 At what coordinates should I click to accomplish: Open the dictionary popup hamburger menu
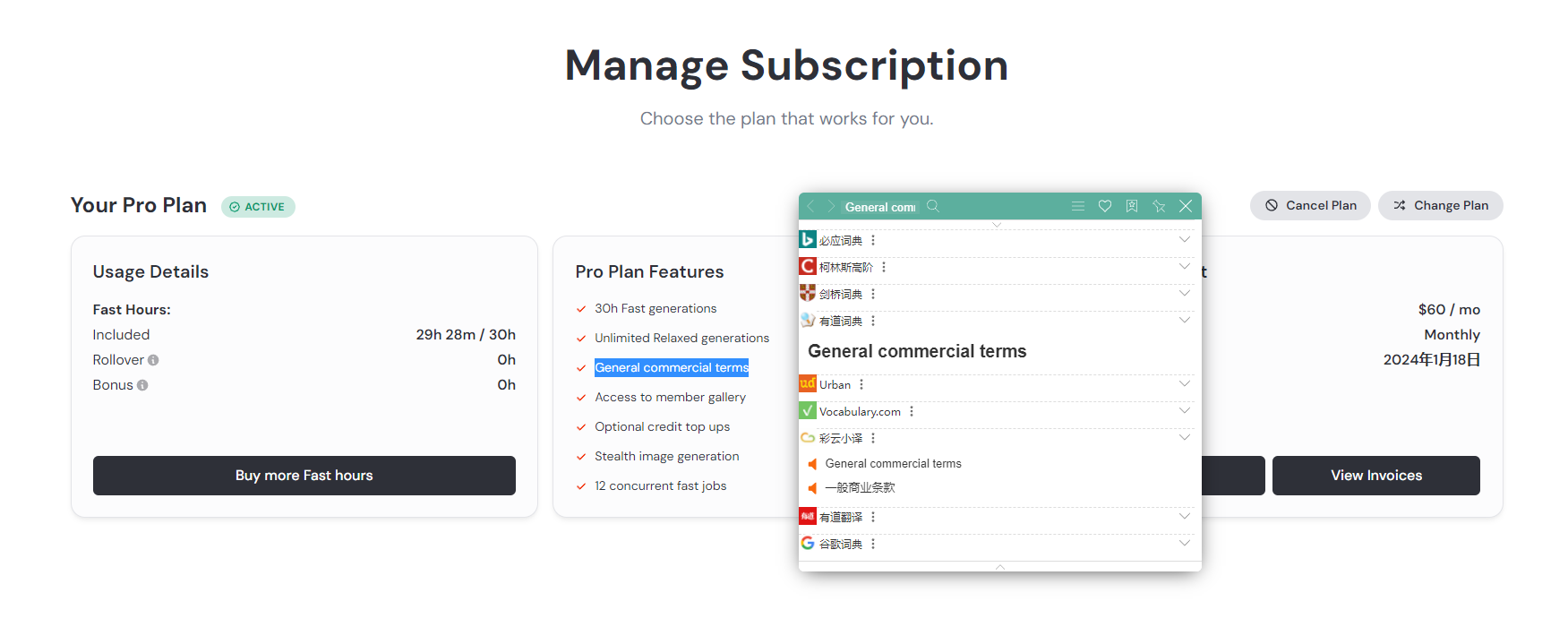click(1078, 206)
